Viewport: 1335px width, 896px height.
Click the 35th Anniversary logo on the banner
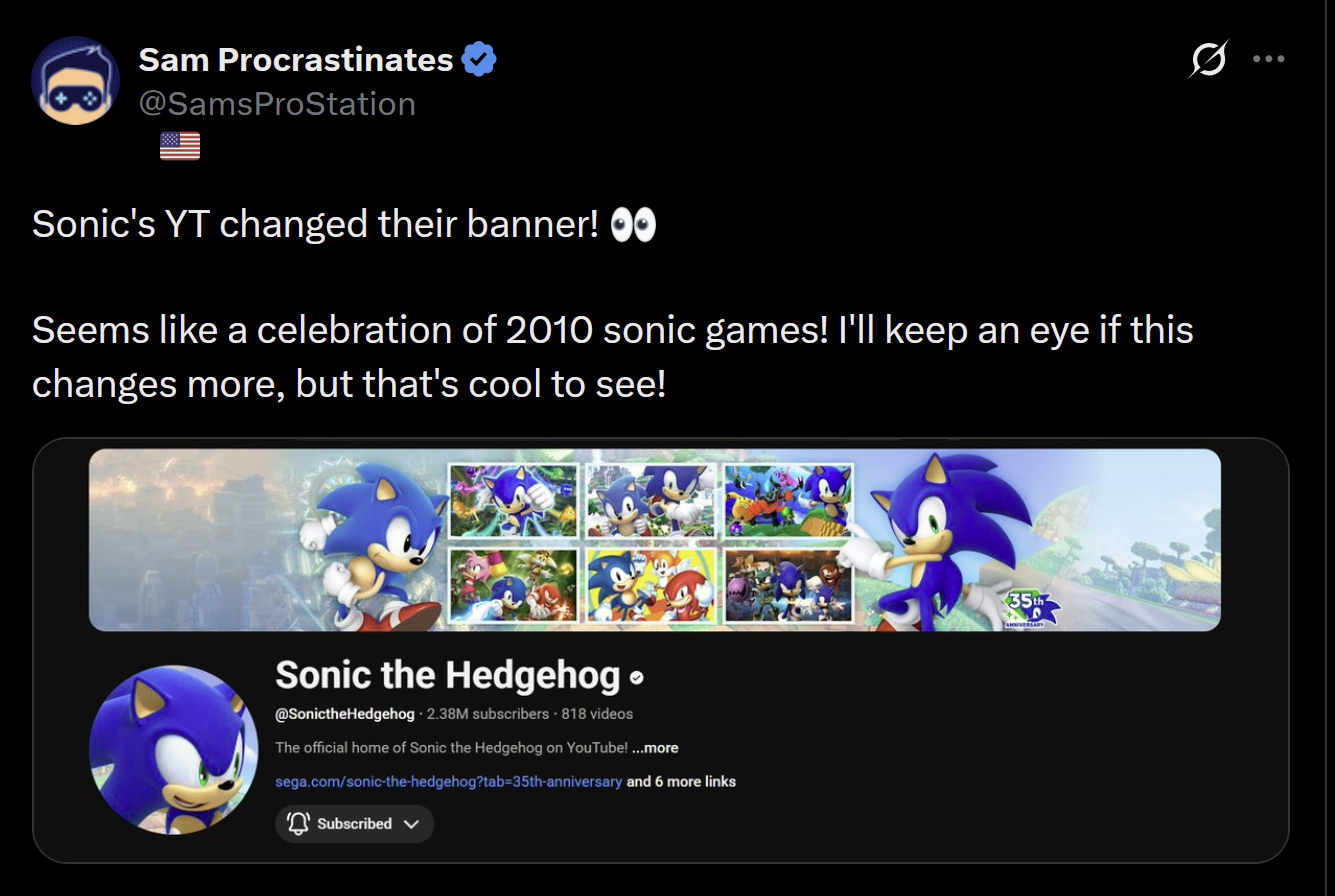tap(1029, 607)
